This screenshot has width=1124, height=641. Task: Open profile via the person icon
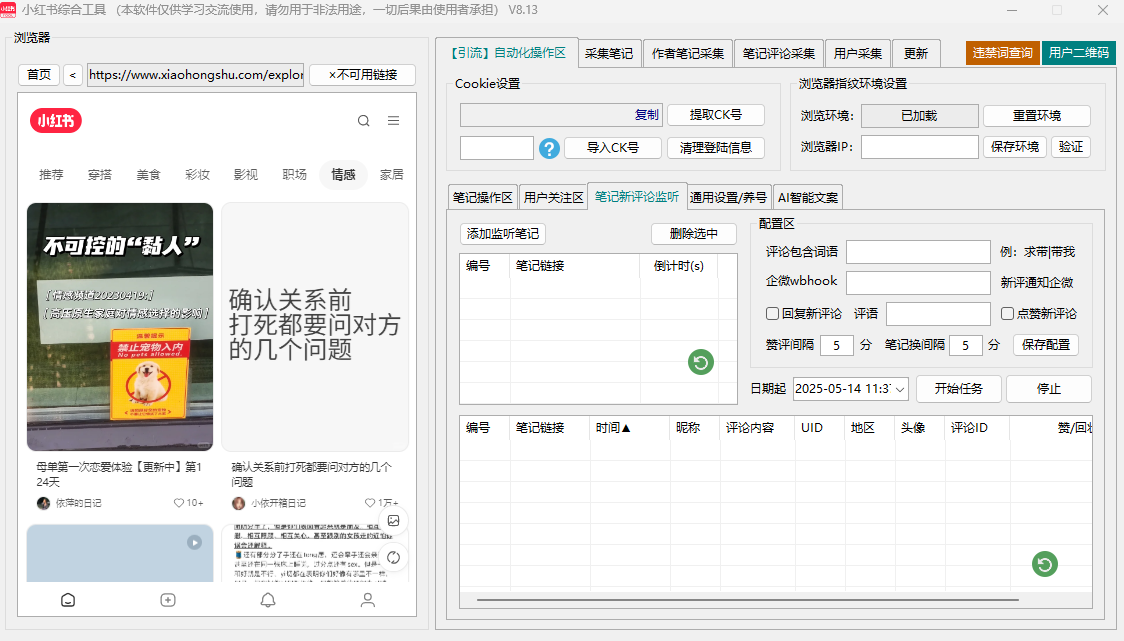point(367,600)
